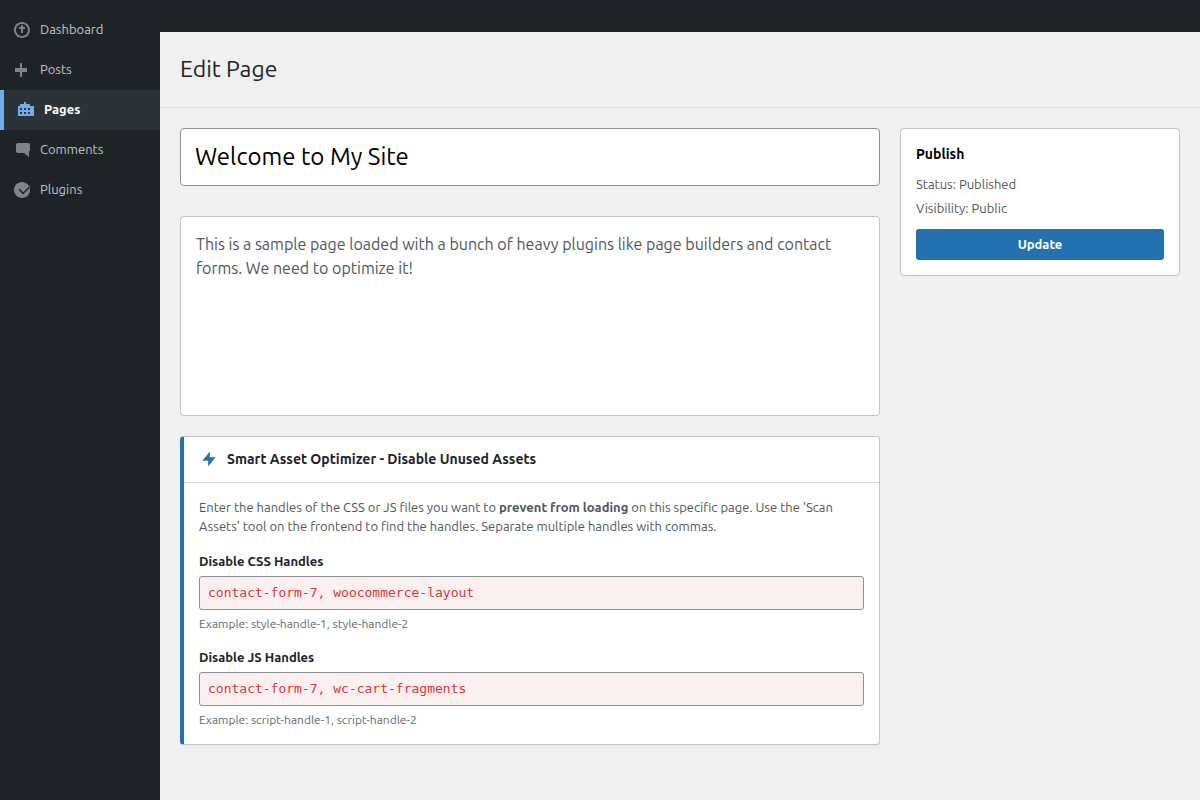Click the Plugins checkmark icon
The height and width of the screenshot is (800, 1200).
[x=20, y=189]
